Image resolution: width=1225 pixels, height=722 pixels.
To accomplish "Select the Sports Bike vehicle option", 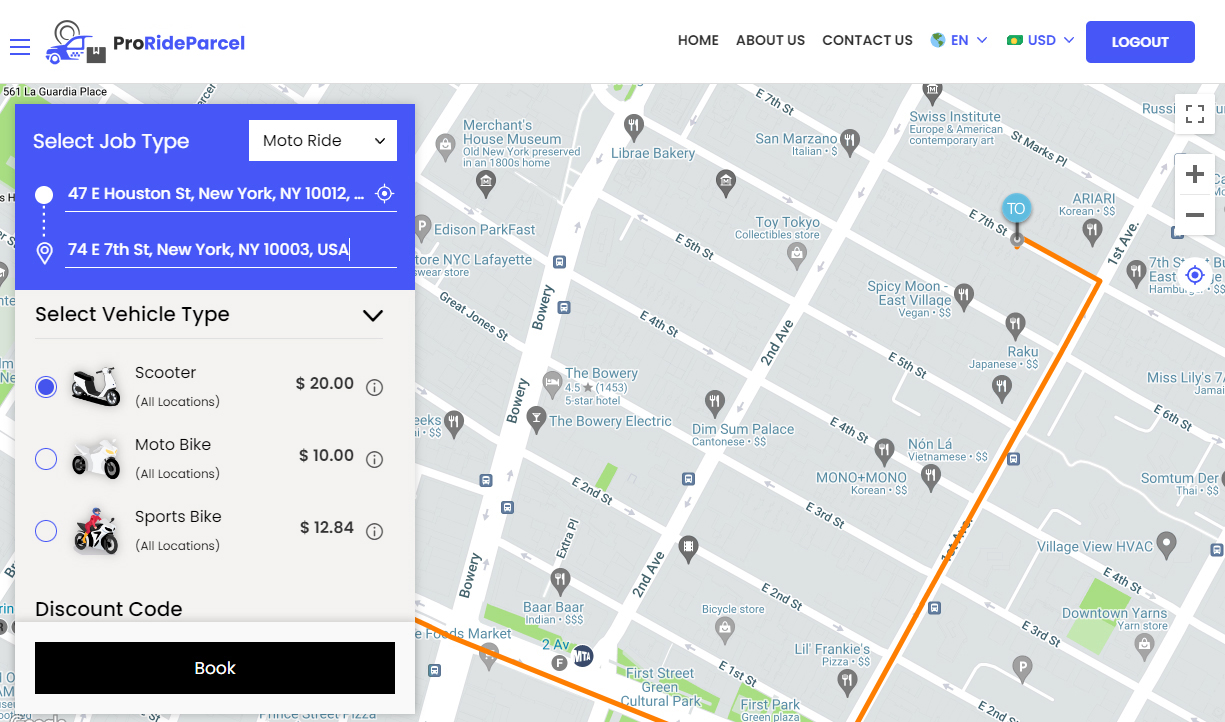I will pos(46,531).
